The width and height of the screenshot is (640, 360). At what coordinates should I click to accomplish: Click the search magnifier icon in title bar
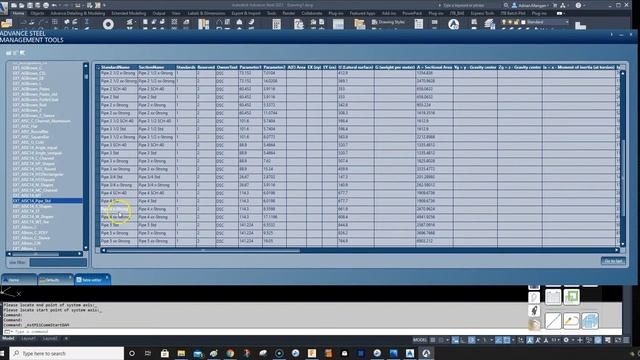point(506,5)
